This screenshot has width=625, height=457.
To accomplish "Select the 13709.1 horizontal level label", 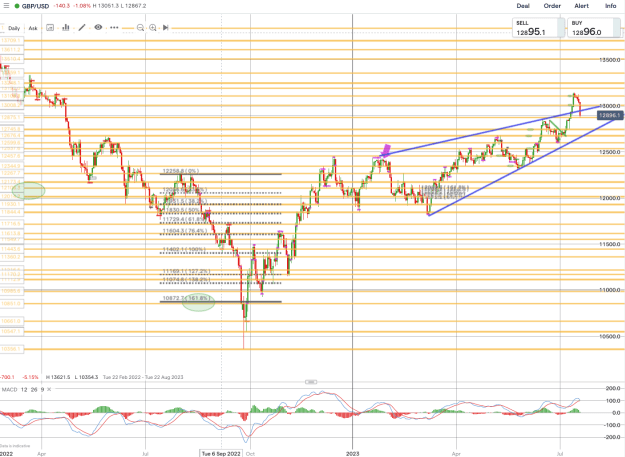I will coord(11,41).
